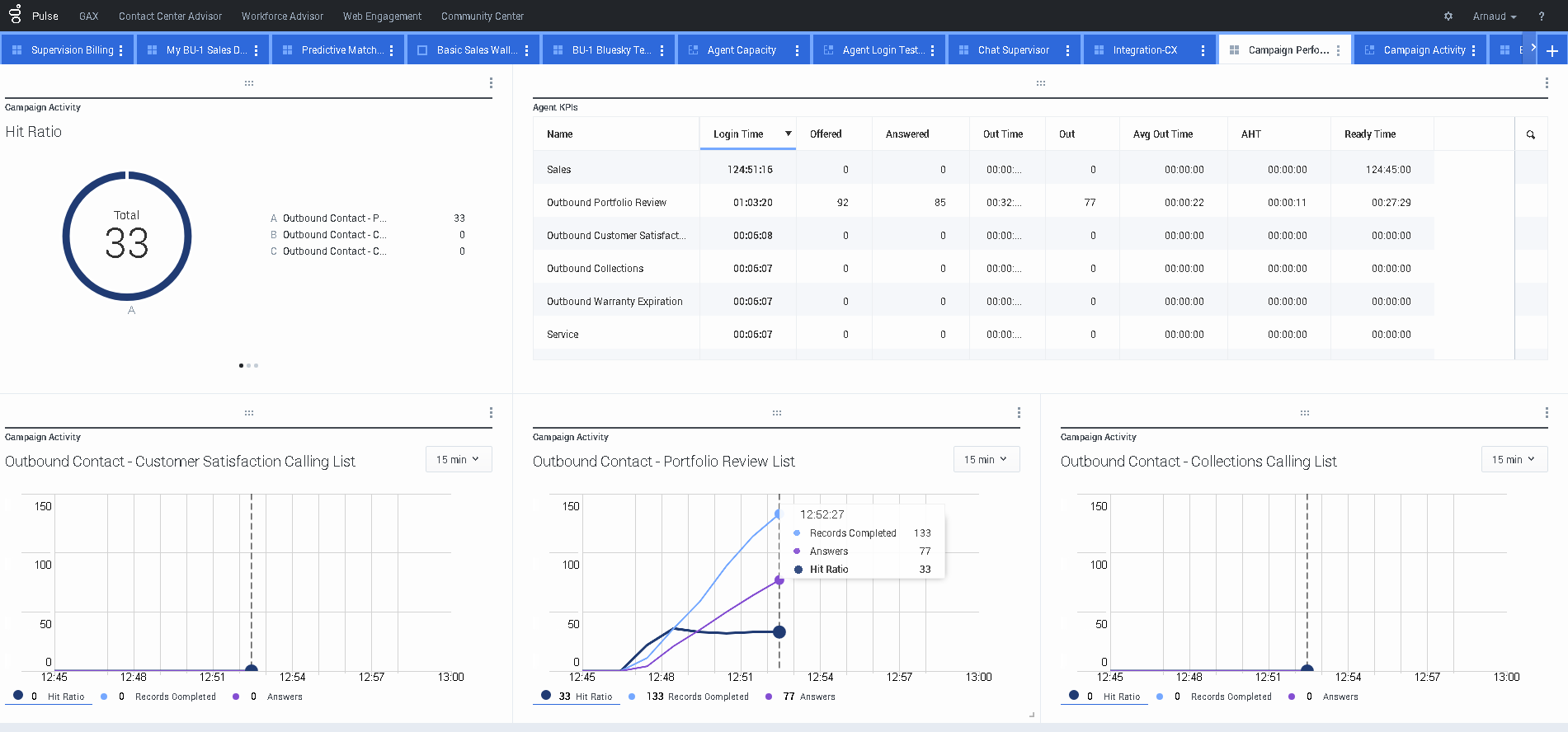Toggle Hit Ratio series in Portfolio Review chart
This screenshot has width=1568, height=732.
[586, 697]
